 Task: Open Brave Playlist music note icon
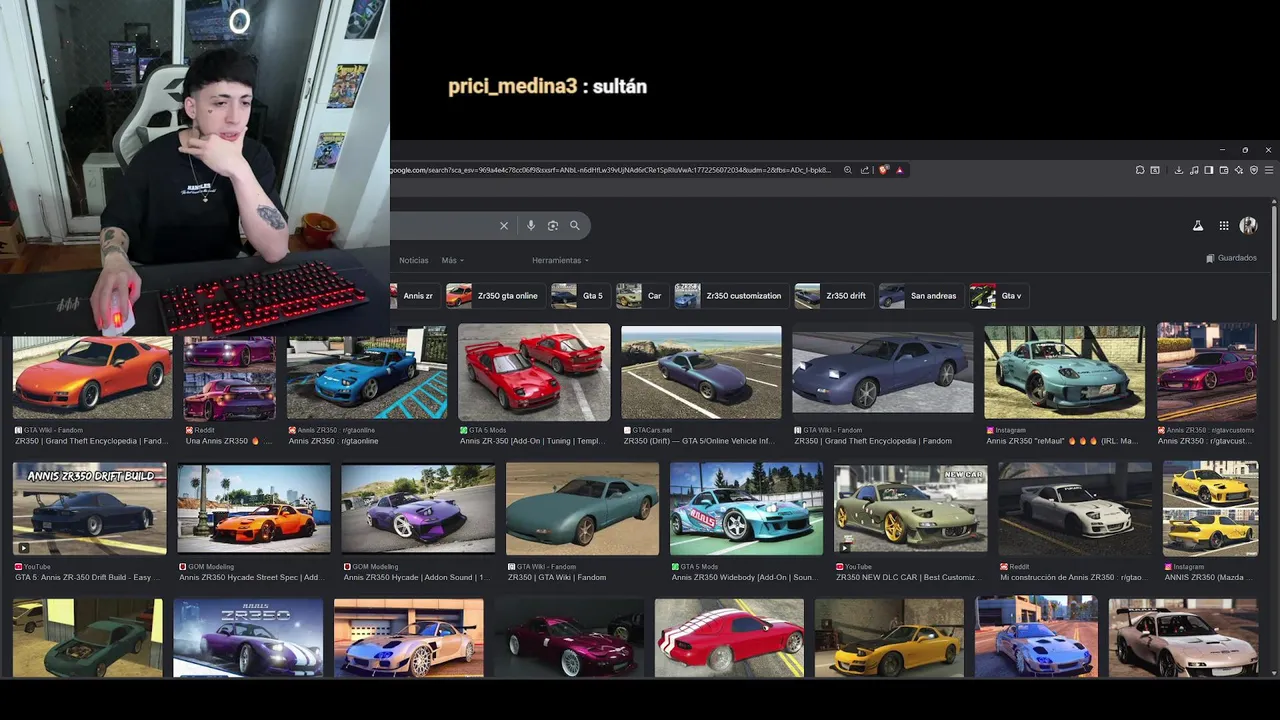(x=1194, y=170)
